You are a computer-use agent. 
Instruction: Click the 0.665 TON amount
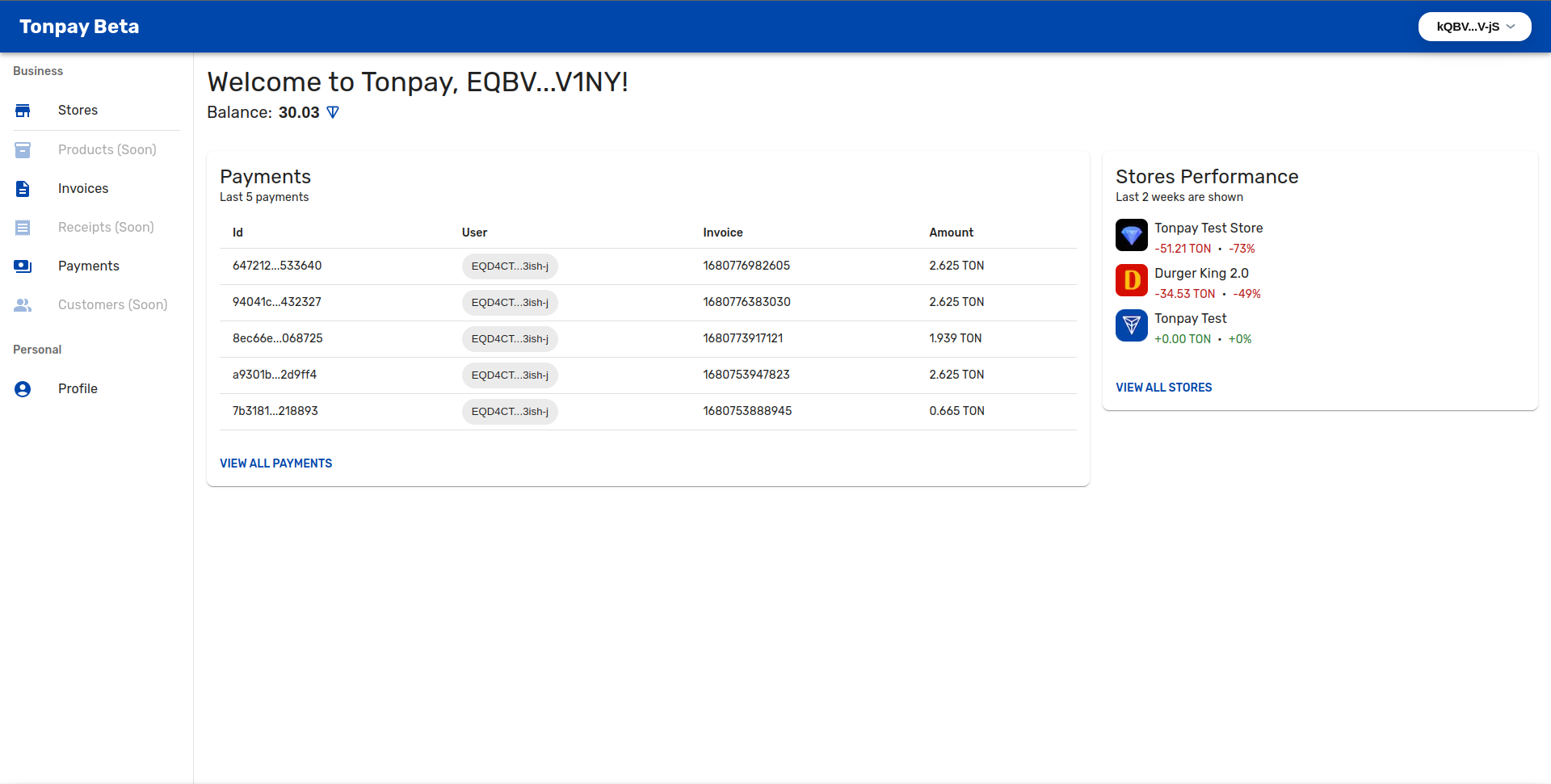point(956,411)
